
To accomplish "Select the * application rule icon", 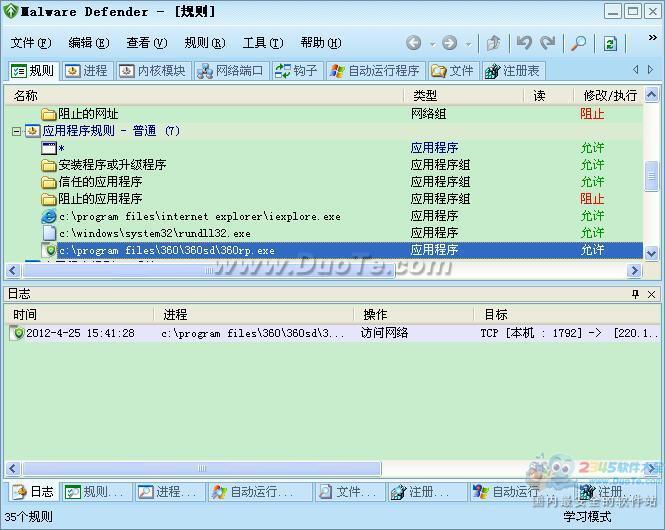I will [49, 148].
